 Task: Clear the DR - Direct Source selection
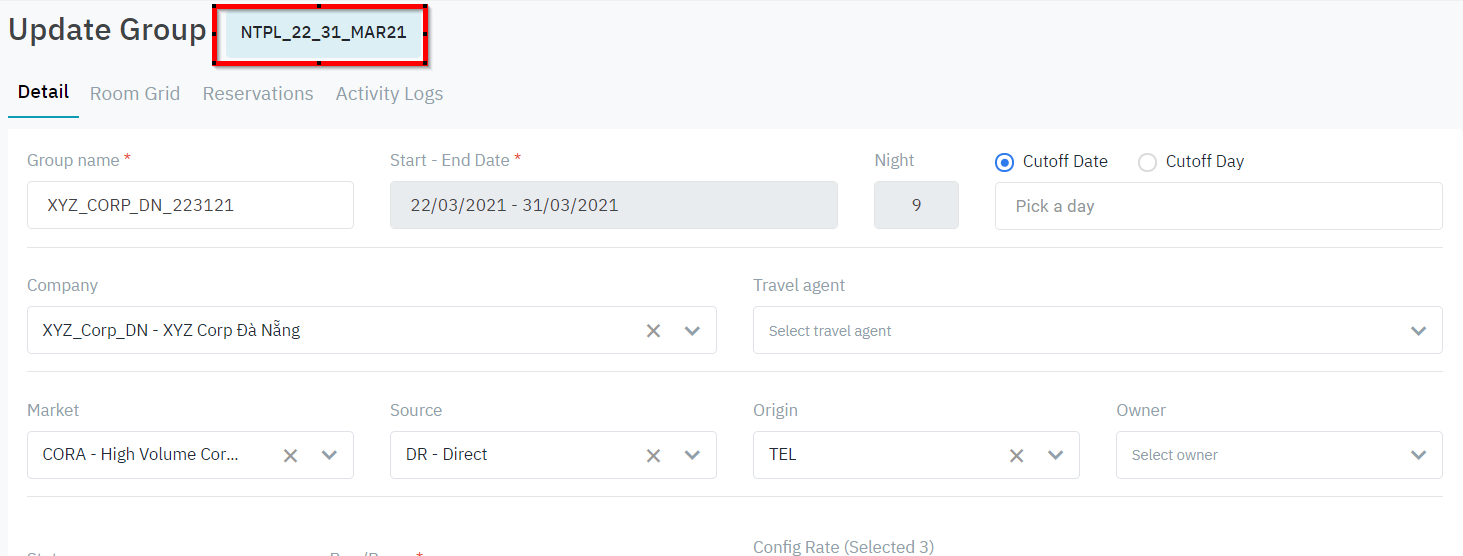pos(653,455)
